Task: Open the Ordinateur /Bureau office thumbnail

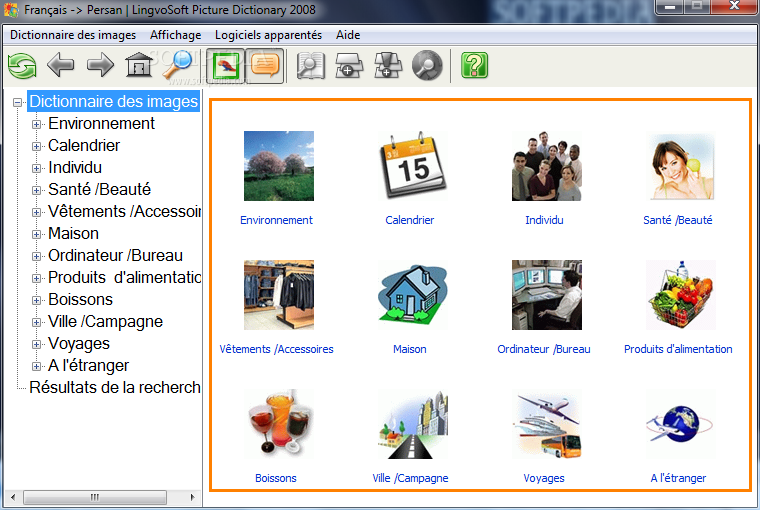Action: pos(546,295)
